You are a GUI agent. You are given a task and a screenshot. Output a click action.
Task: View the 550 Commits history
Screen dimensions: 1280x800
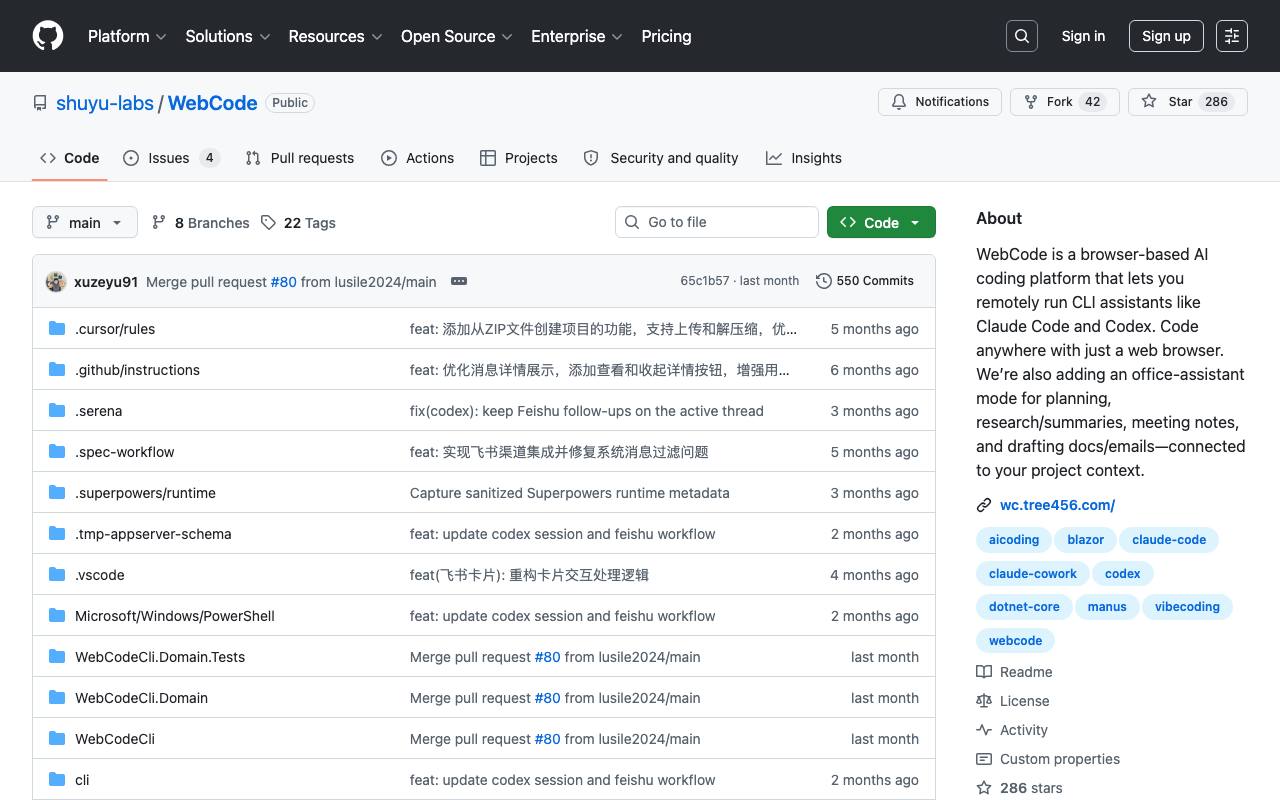click(865, 281)
